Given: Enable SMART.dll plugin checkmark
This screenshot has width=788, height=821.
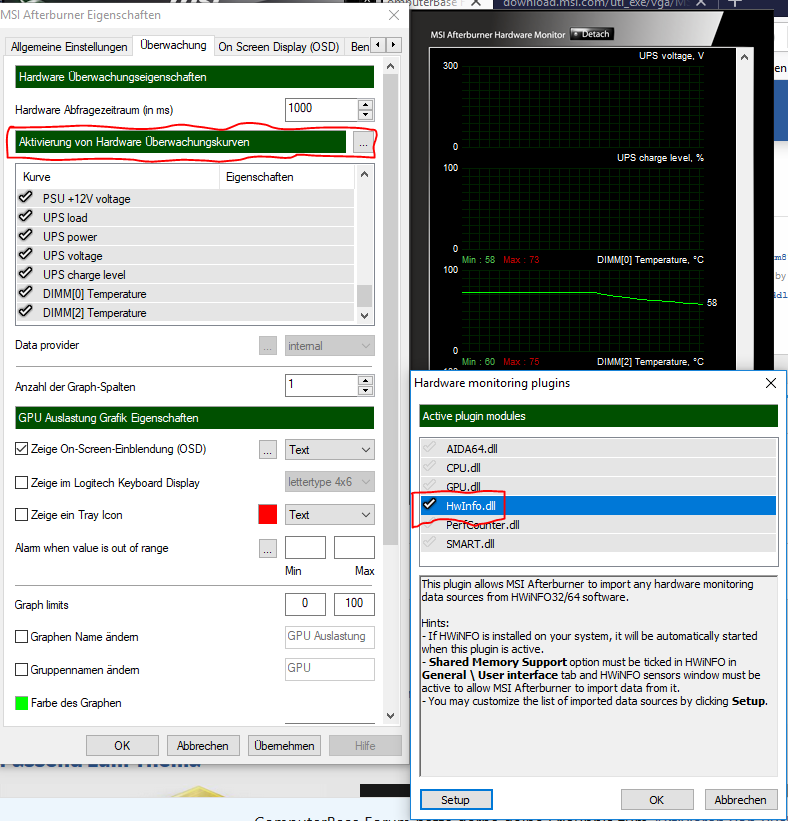Looking at the screenshot, I should tap(430, 543).
